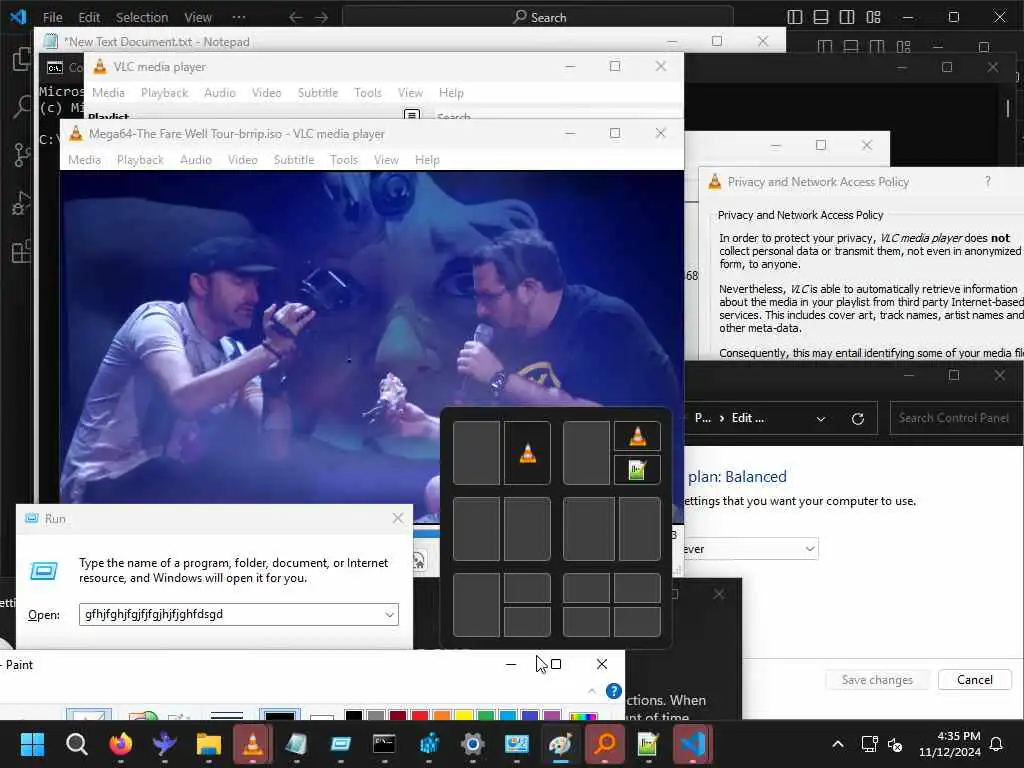Open File Explorer from the taskbar

(209, 744)
